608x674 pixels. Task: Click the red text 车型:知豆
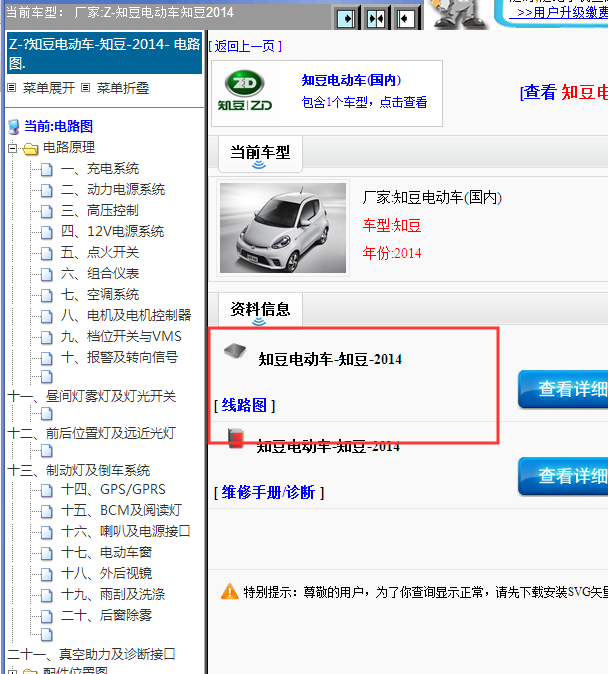click(x=392, y=226)
